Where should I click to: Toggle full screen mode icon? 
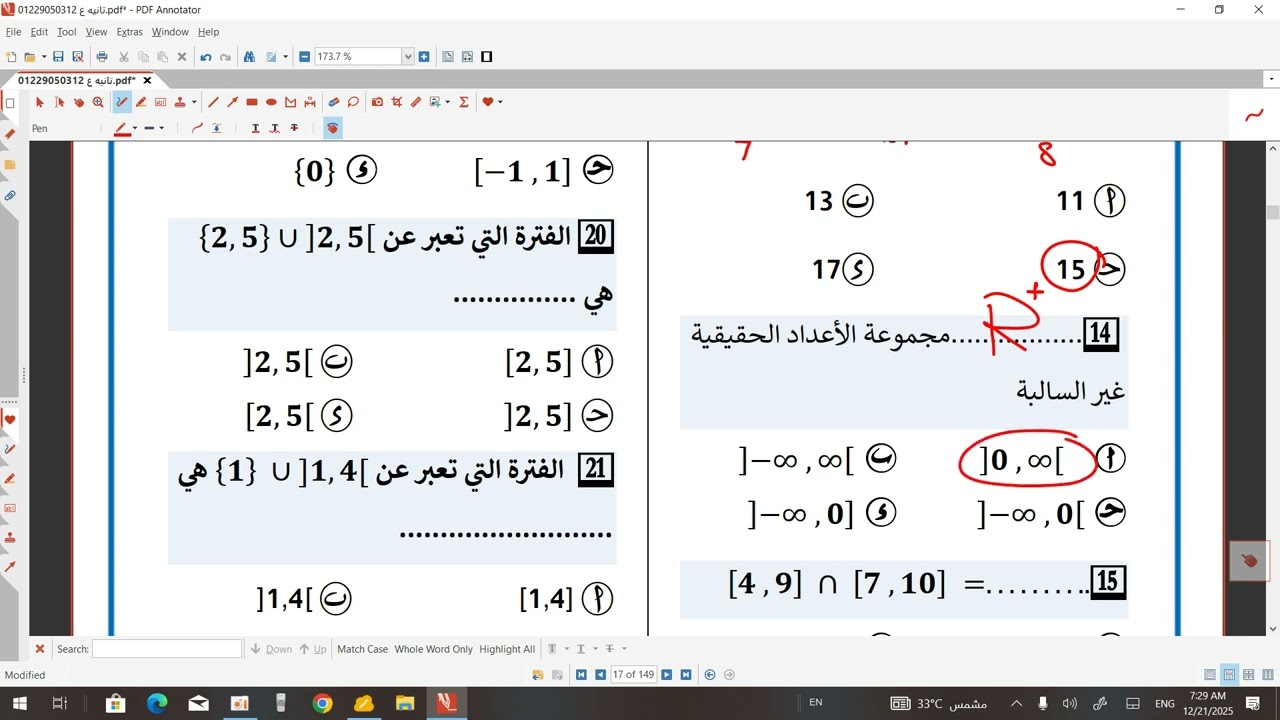tap(487, 57)
